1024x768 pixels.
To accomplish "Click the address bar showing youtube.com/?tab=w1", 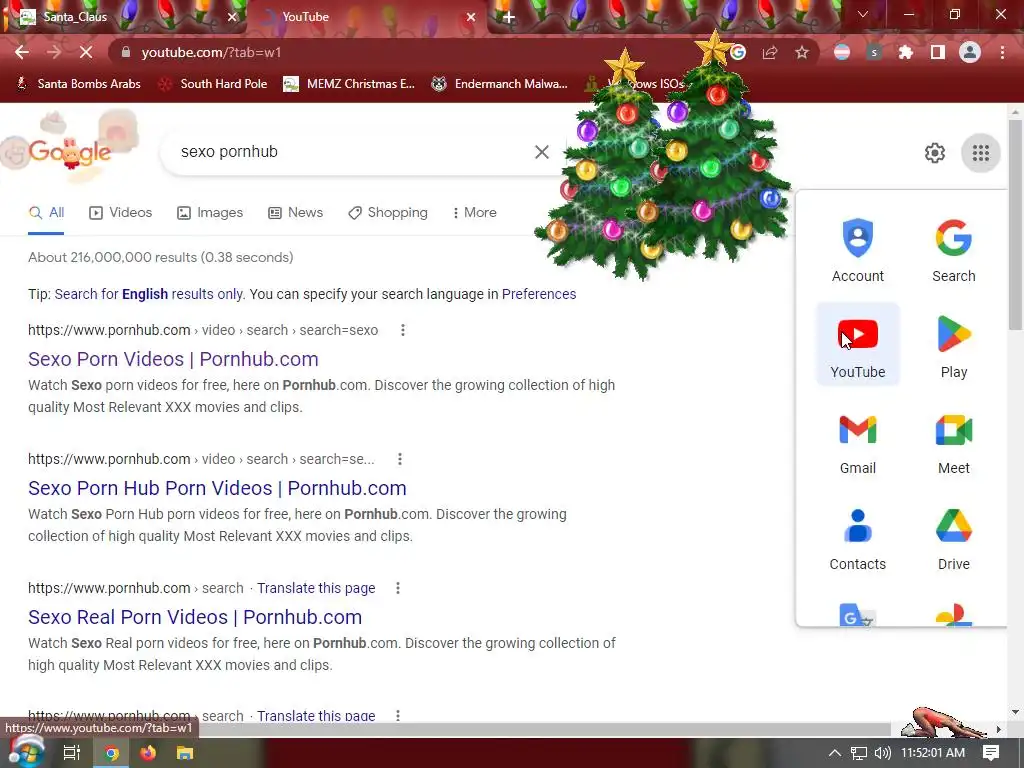I will [x=418, y=52].
